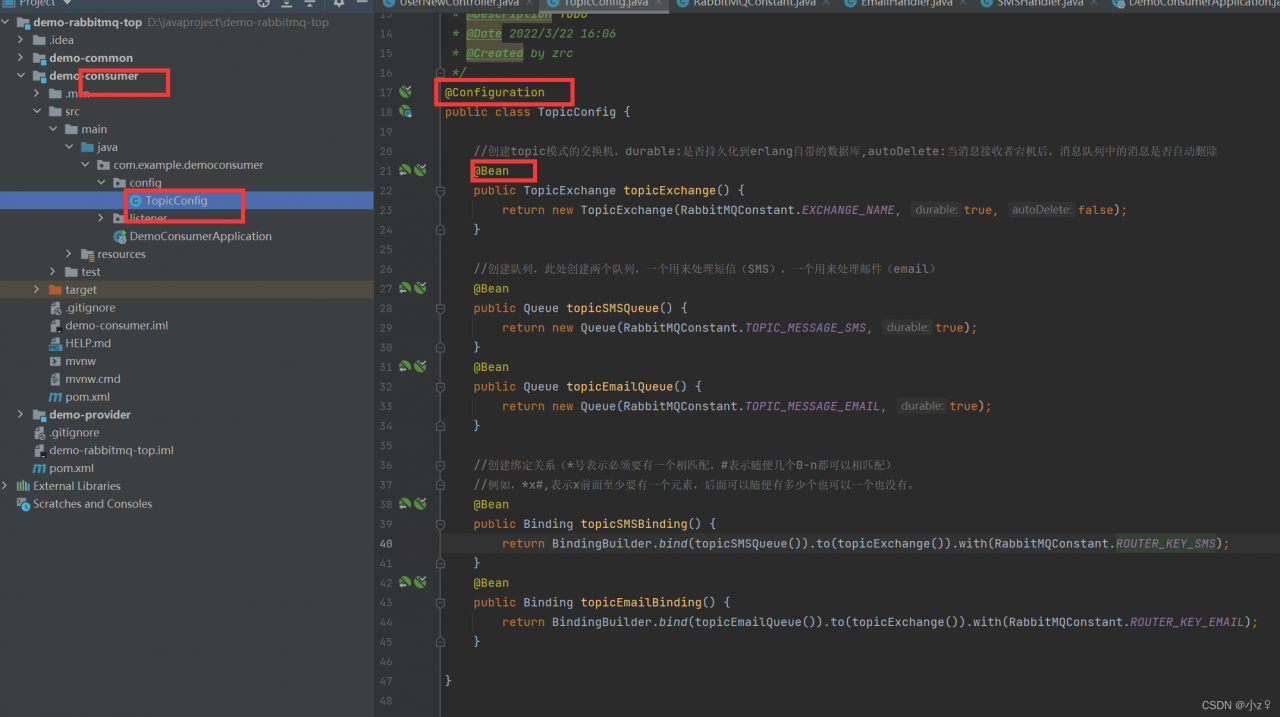This screenshot has height=717, width=1280.
Task: Toggle the fold marker at line 28 topicSMSQueue
Action: click(x=440, y=308)
